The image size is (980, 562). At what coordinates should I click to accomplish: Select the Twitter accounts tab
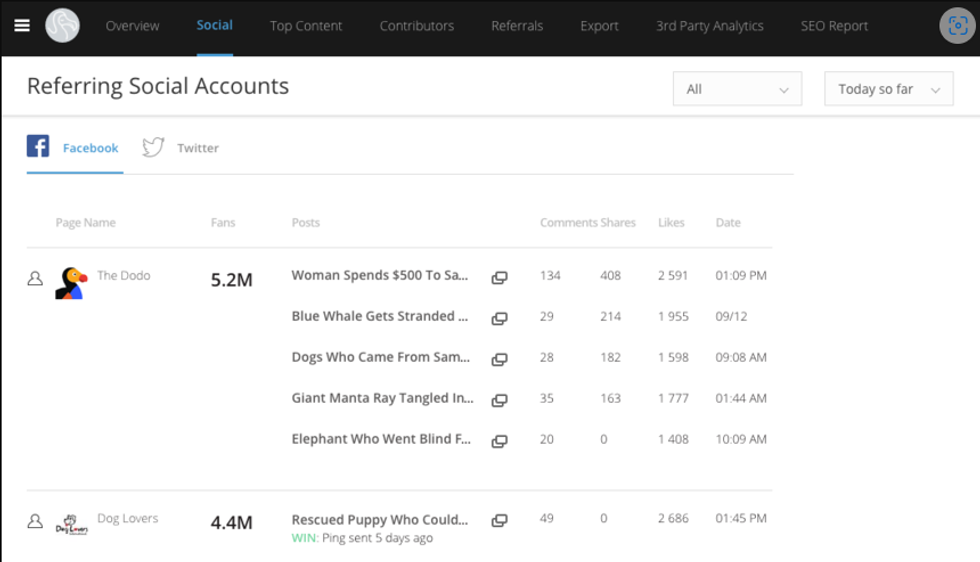coord(197,148)
